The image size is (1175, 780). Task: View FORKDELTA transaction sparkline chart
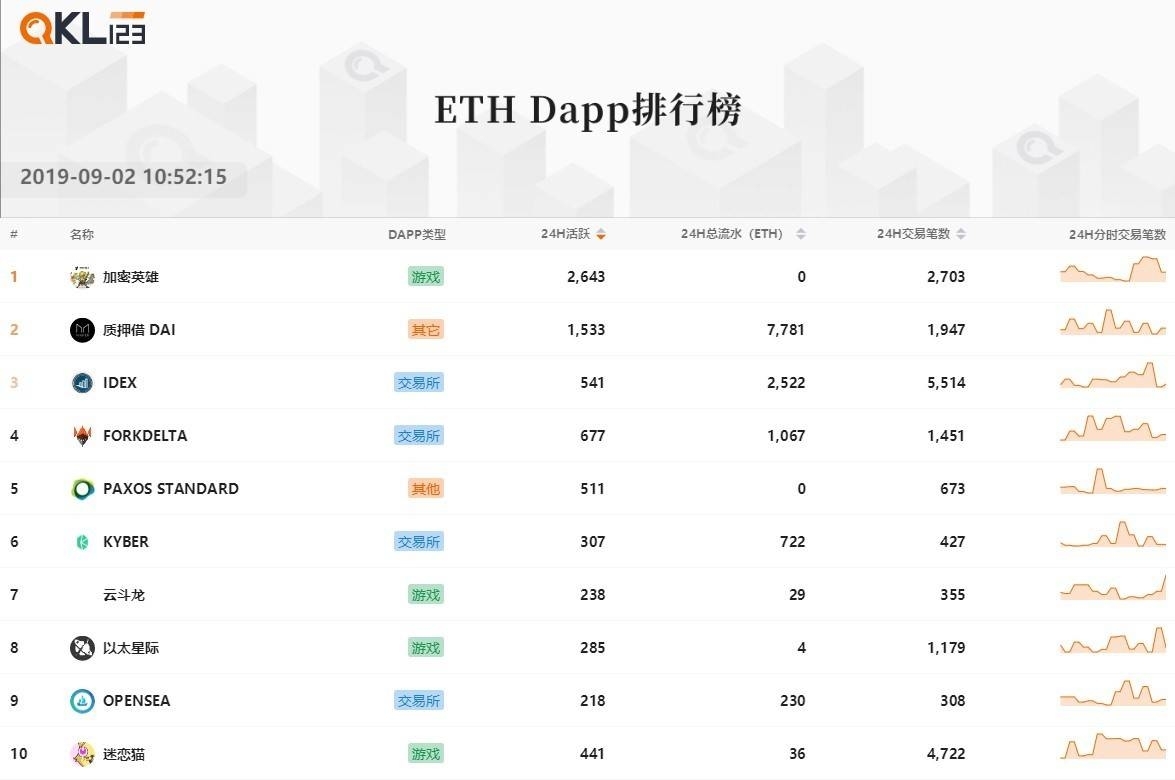click(x=1113, y=428)
